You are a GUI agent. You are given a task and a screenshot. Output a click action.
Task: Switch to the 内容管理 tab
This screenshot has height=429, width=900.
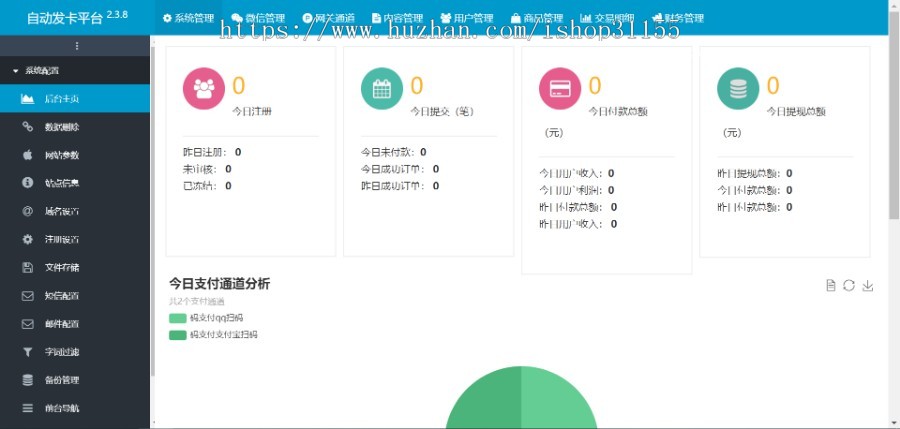[x=397, y=18]
